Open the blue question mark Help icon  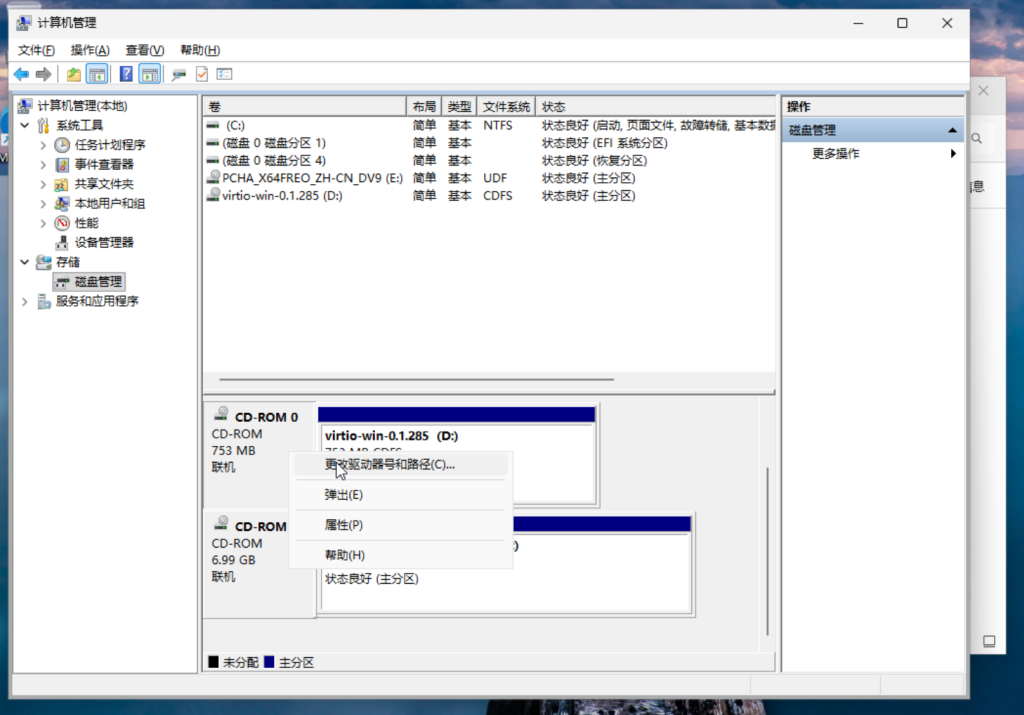click(126, 74)
